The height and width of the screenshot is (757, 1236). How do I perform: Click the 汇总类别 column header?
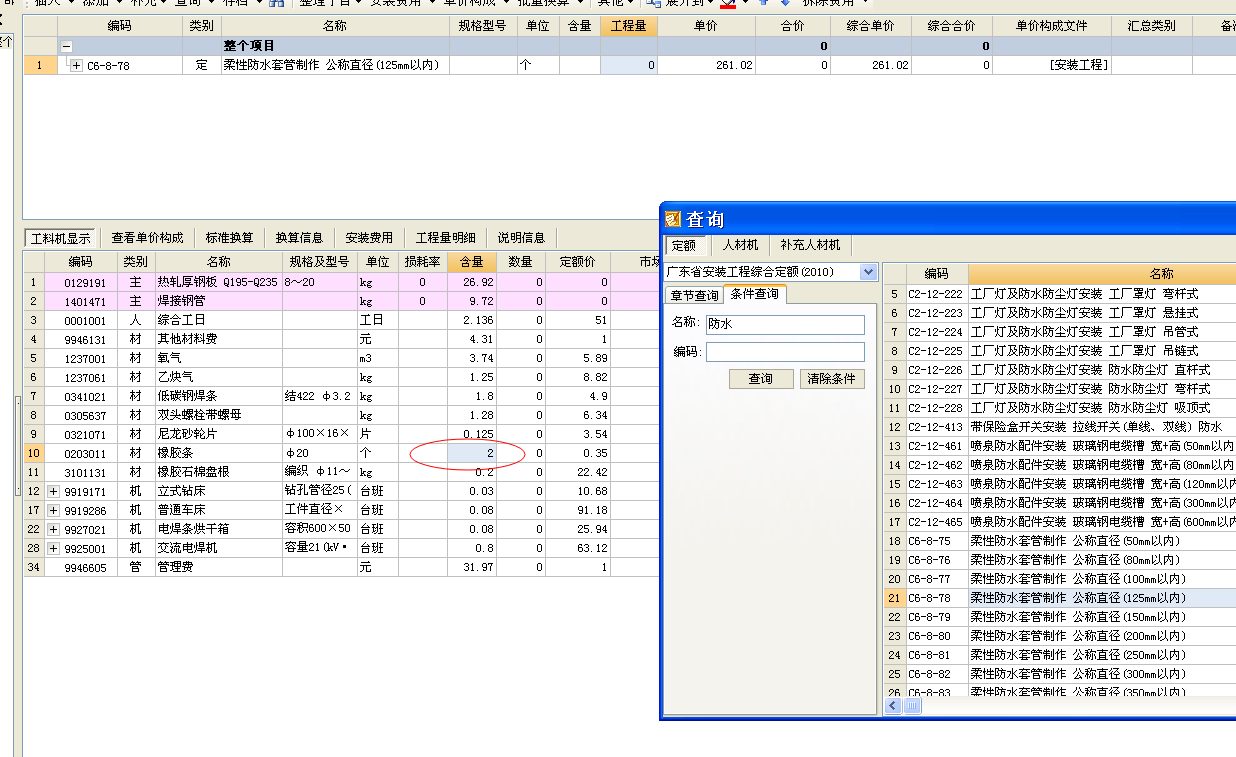[1152, 26]
